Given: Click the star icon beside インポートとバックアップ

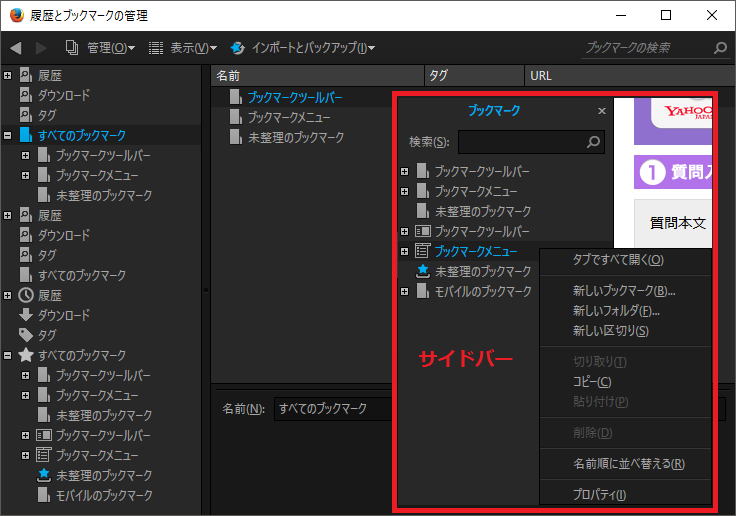Looking at the screenshot, I should tap(238, 47).
